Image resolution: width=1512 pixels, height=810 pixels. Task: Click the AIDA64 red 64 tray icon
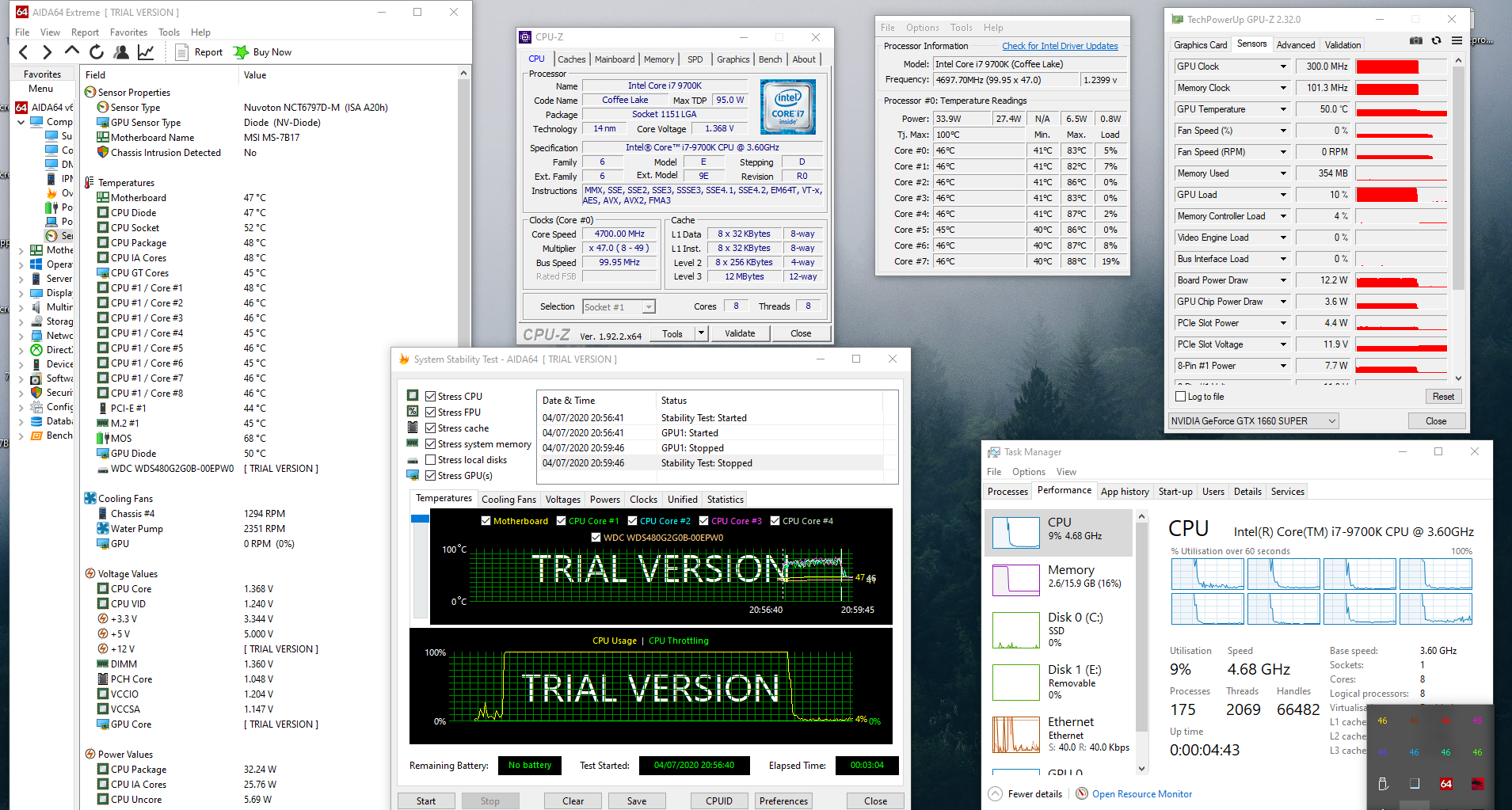(x=1446, y=784)
